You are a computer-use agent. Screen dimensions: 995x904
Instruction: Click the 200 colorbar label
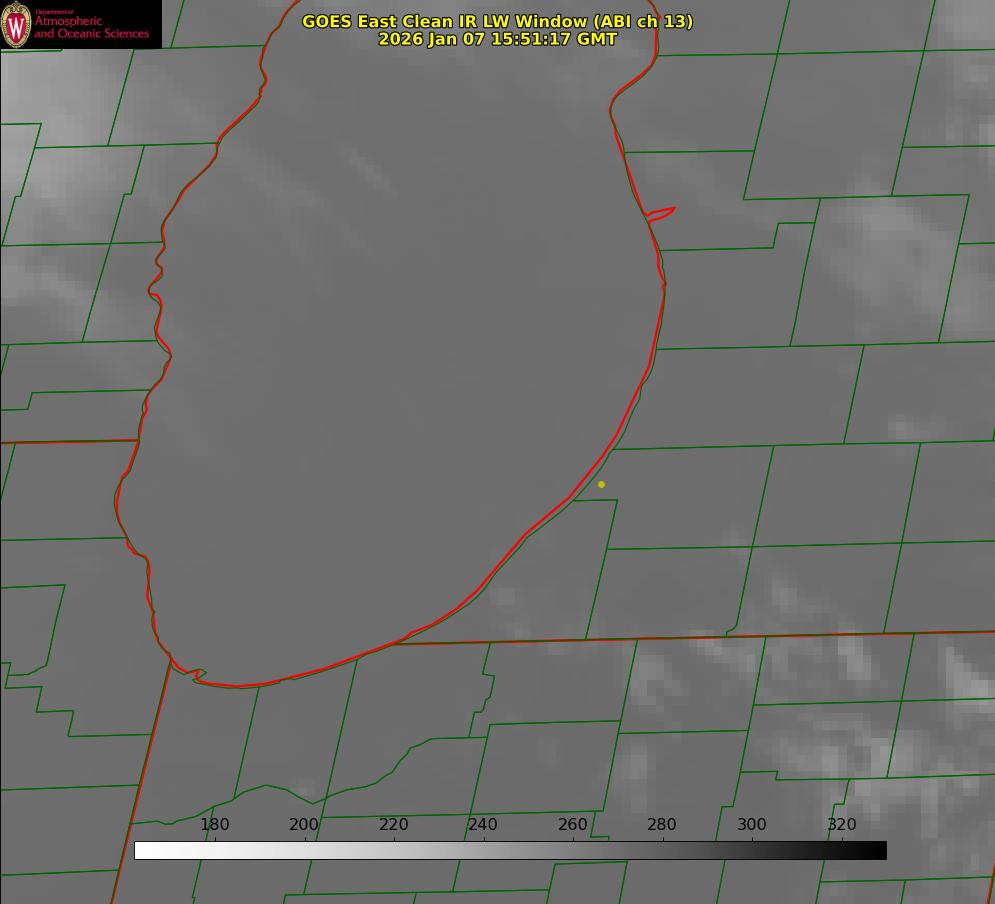coord(303,824)
